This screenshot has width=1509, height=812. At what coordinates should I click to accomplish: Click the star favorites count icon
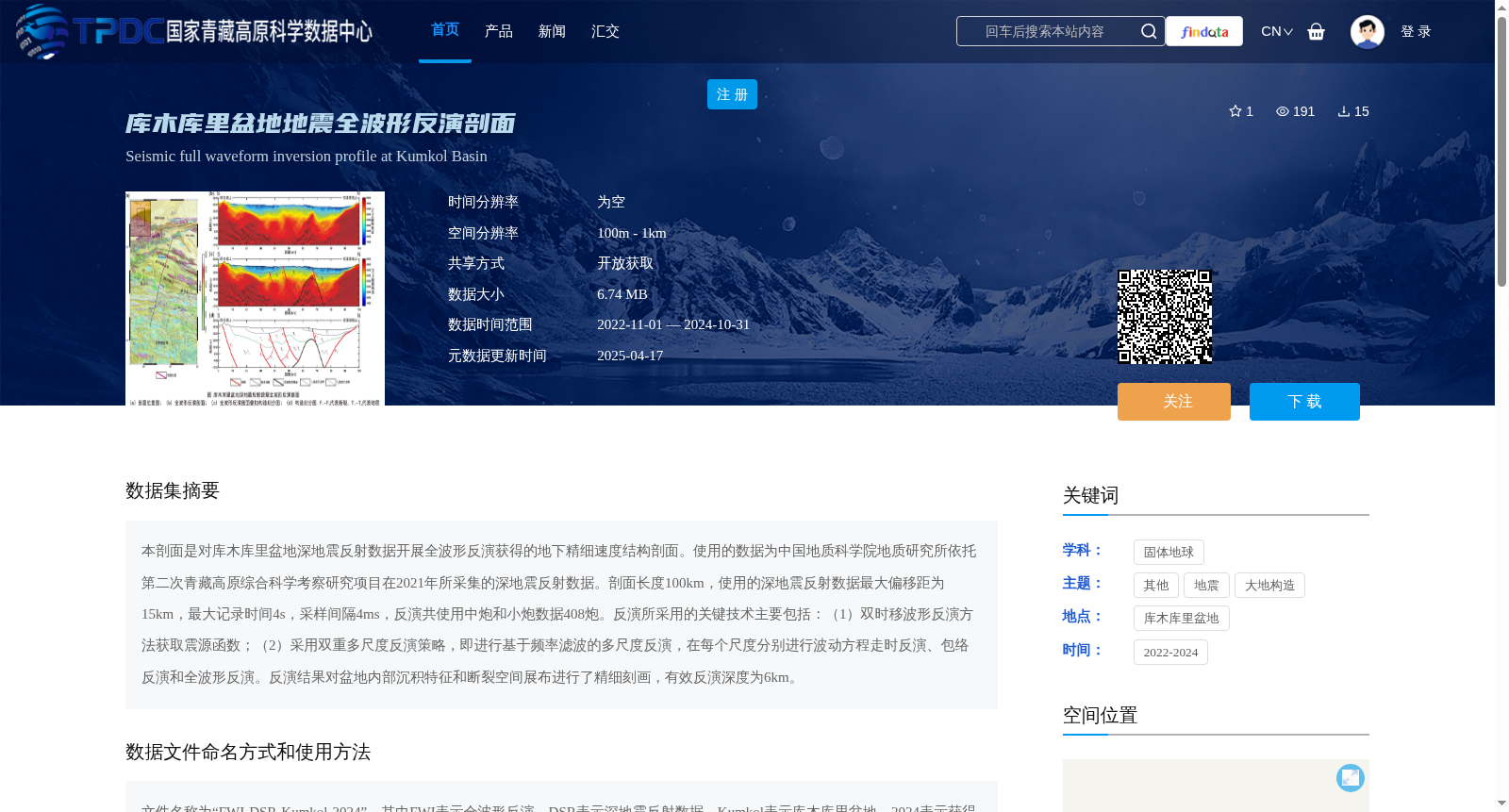click(1235, 111)
